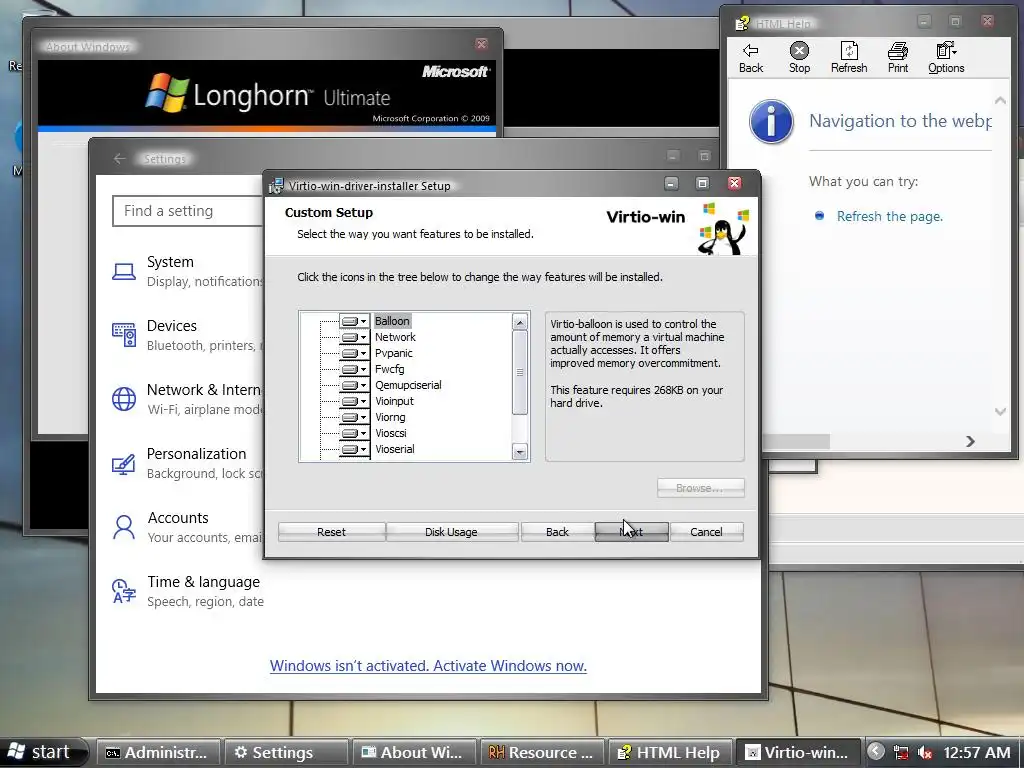Click the feature tree scrollbar thumb

pos(520,372)
